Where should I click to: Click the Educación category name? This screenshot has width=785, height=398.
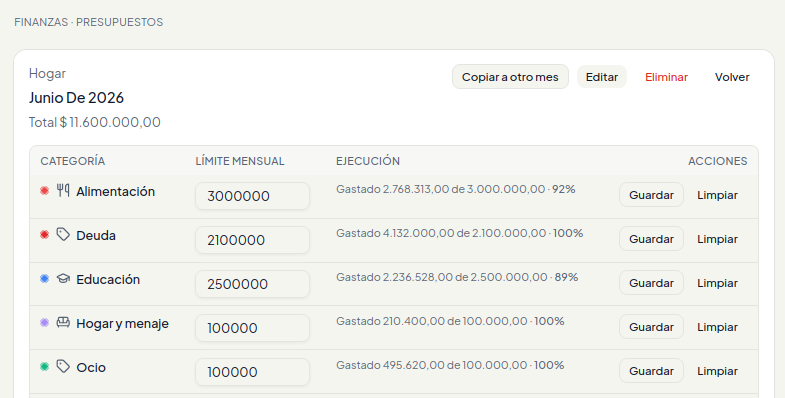point(108,279)
